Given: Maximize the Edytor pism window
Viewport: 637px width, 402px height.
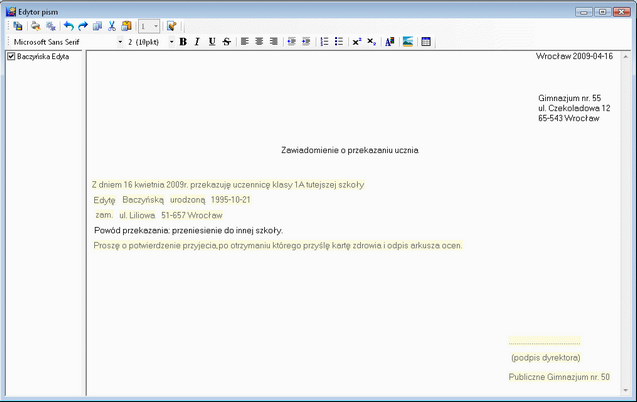Looking at the screenshot, I should (602, 12).
